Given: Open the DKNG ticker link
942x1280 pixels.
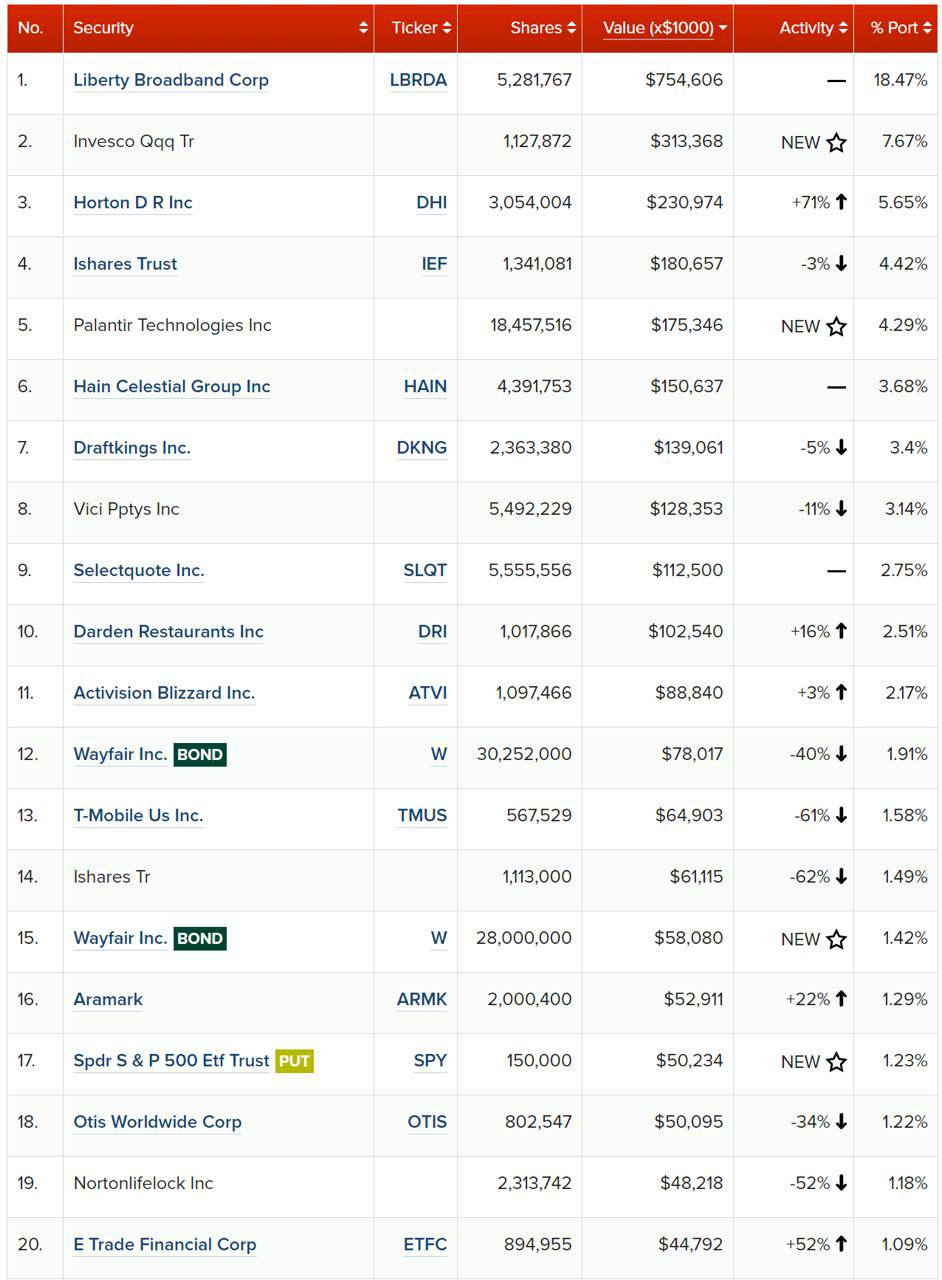Looking at the screenshot, I should [422, 448].
